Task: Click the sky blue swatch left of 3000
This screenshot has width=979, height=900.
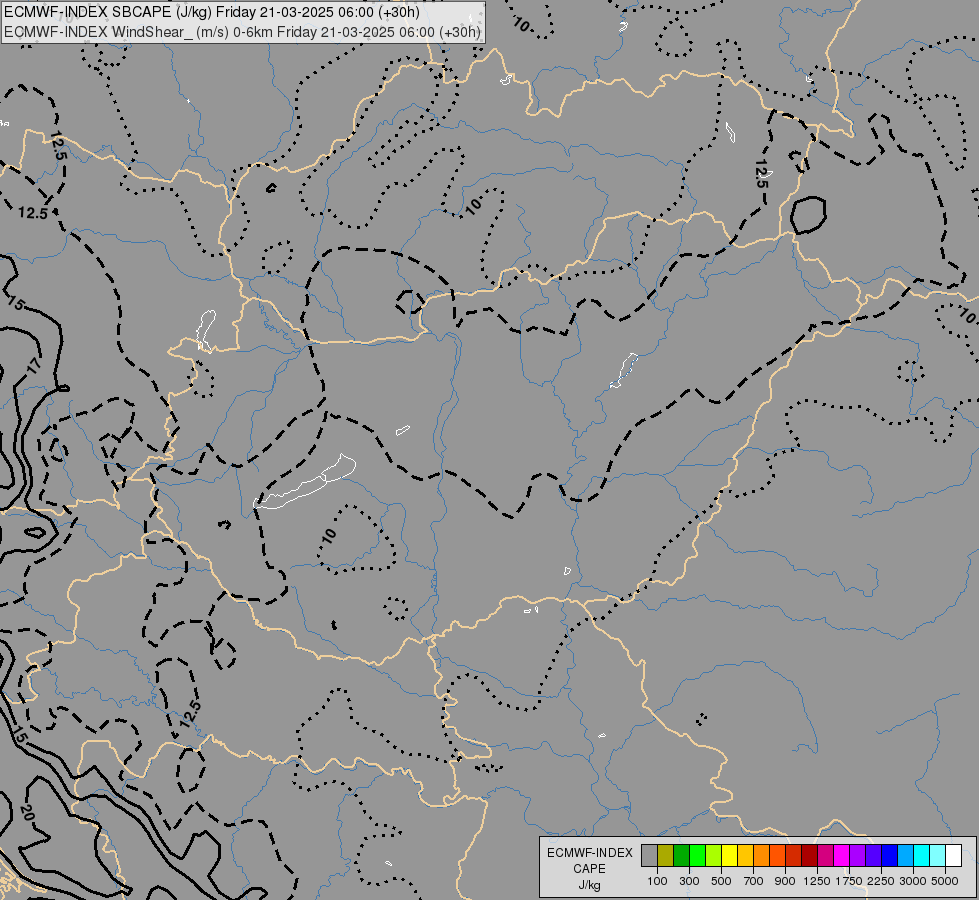Action: tap(905, 855)
